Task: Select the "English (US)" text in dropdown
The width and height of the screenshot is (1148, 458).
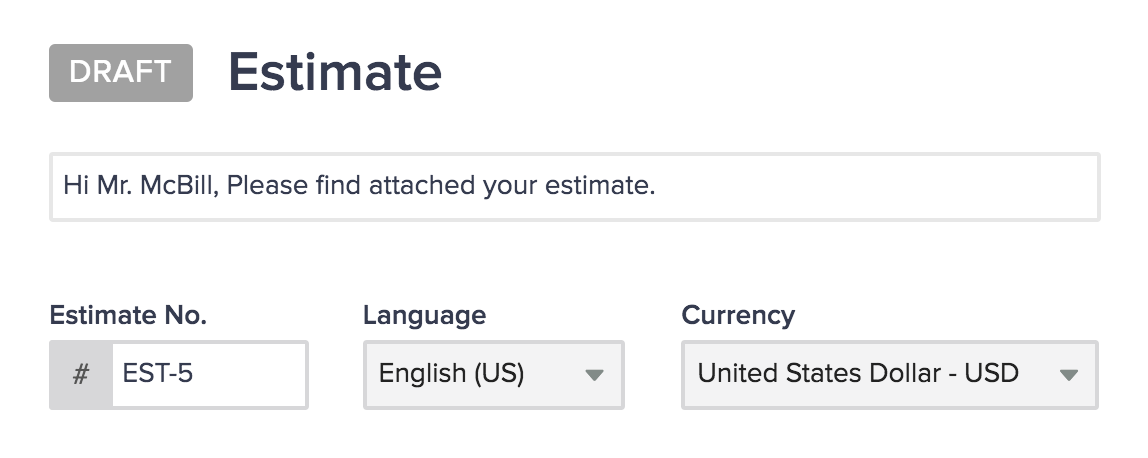Action: coord(451,374)
